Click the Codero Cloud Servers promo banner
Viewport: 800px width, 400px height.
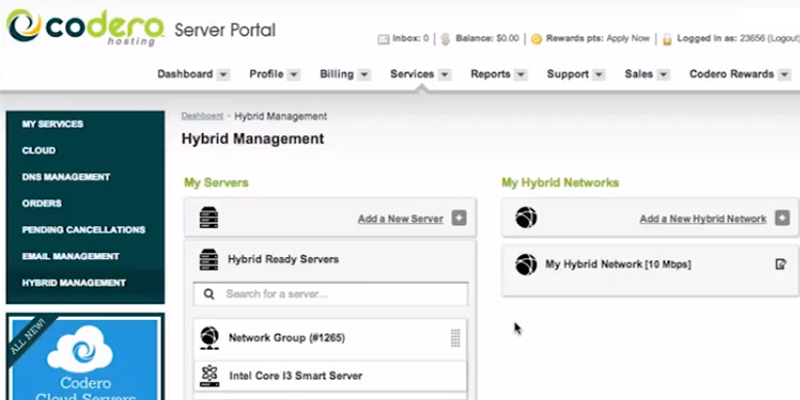pyautogui.click(x=84, y=358)
